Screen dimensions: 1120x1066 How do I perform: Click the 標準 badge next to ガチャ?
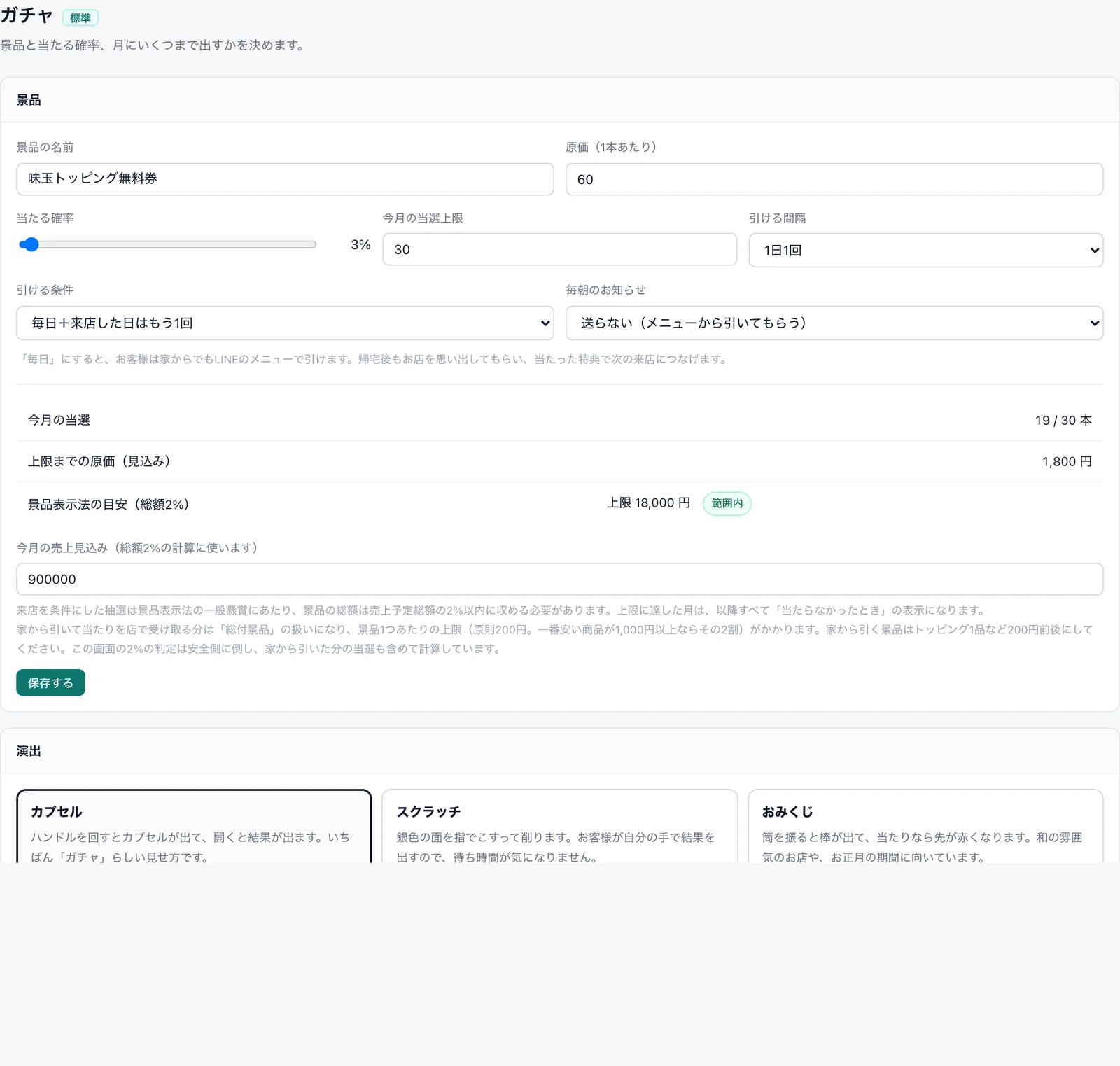pyautogui.click(x=80, y=18)
